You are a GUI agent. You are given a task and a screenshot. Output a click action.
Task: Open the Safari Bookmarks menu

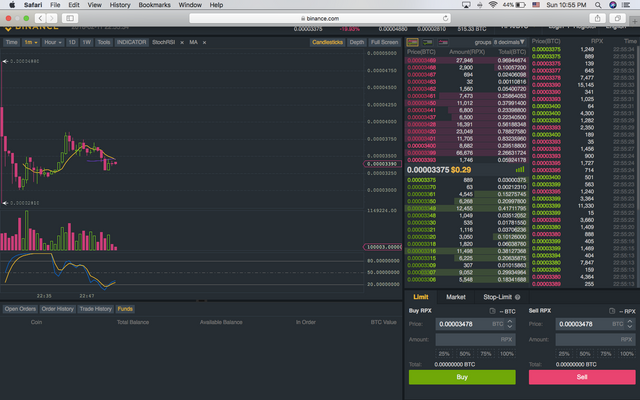tap(154, 5)
